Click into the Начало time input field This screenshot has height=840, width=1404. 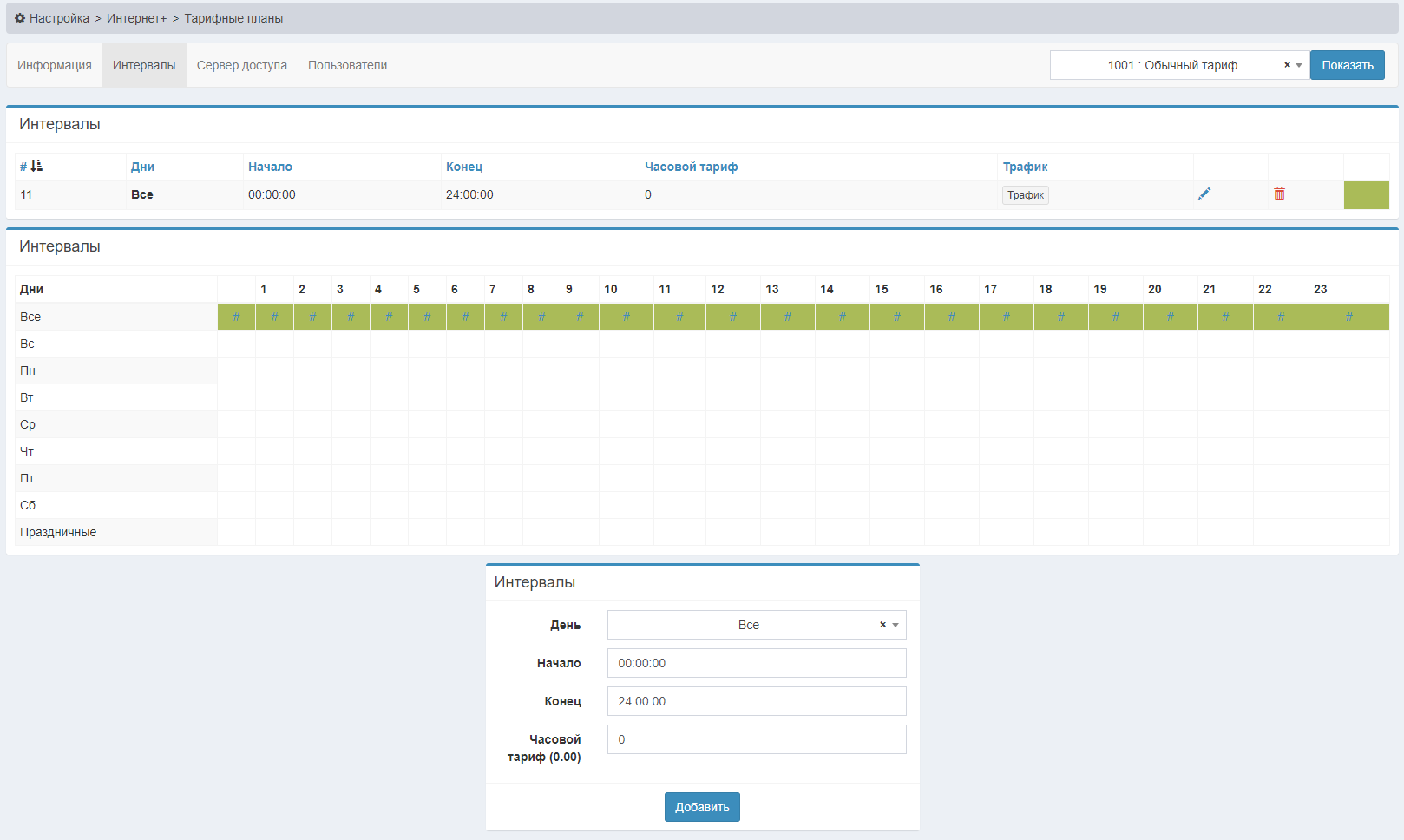[757, 663]
